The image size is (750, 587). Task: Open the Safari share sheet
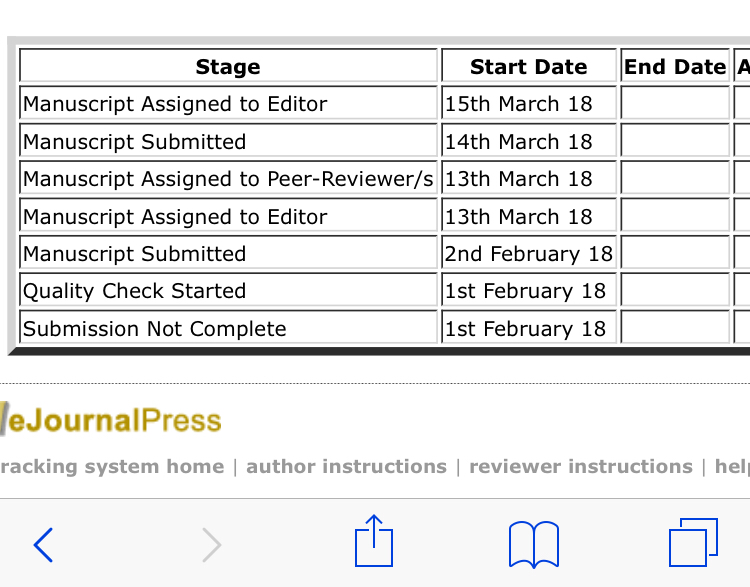pos(374,542)
